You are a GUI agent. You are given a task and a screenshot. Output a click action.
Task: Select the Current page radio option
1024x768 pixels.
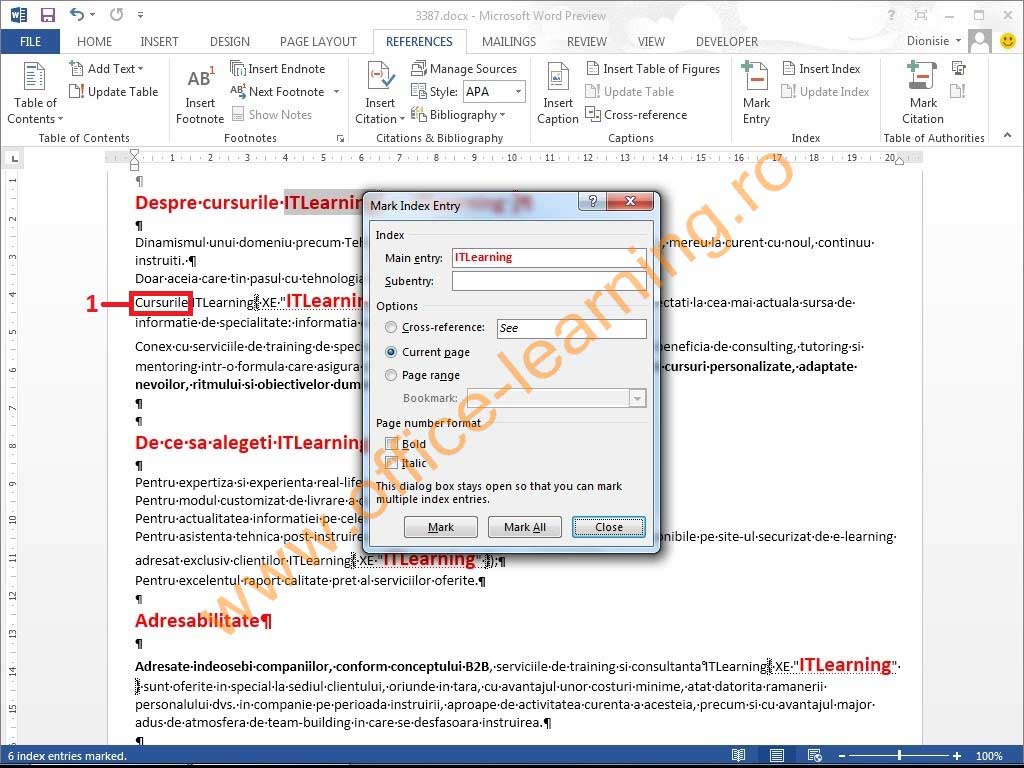point(391,352)
